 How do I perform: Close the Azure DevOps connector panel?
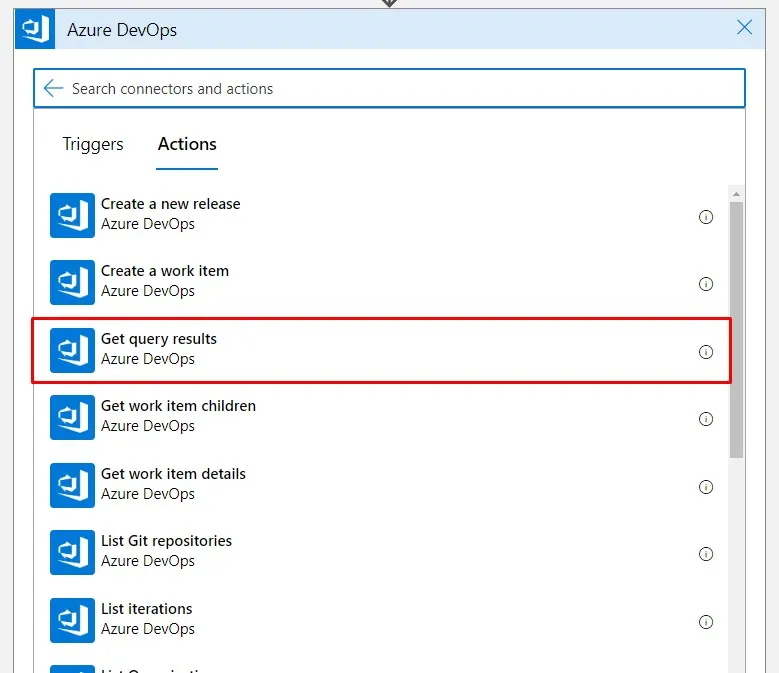(x=744, y=27)
